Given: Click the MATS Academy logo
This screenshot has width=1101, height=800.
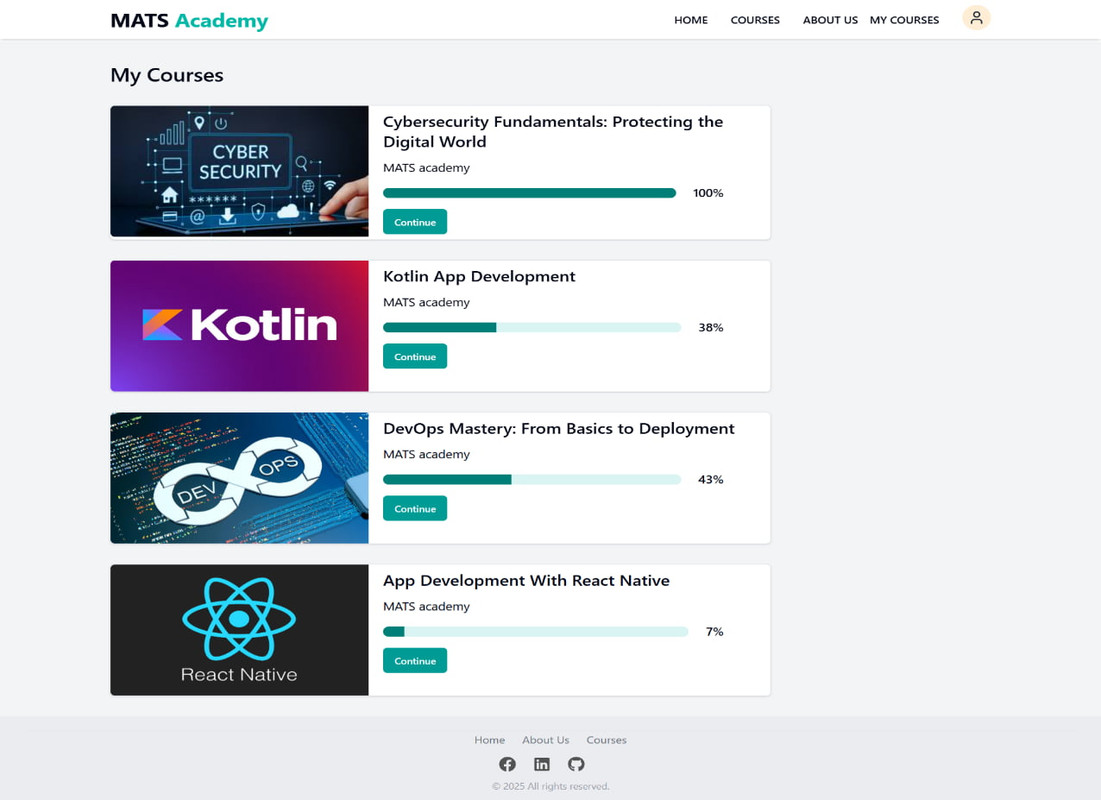Looking at the screenshot, I should click(x=189, y=20).
